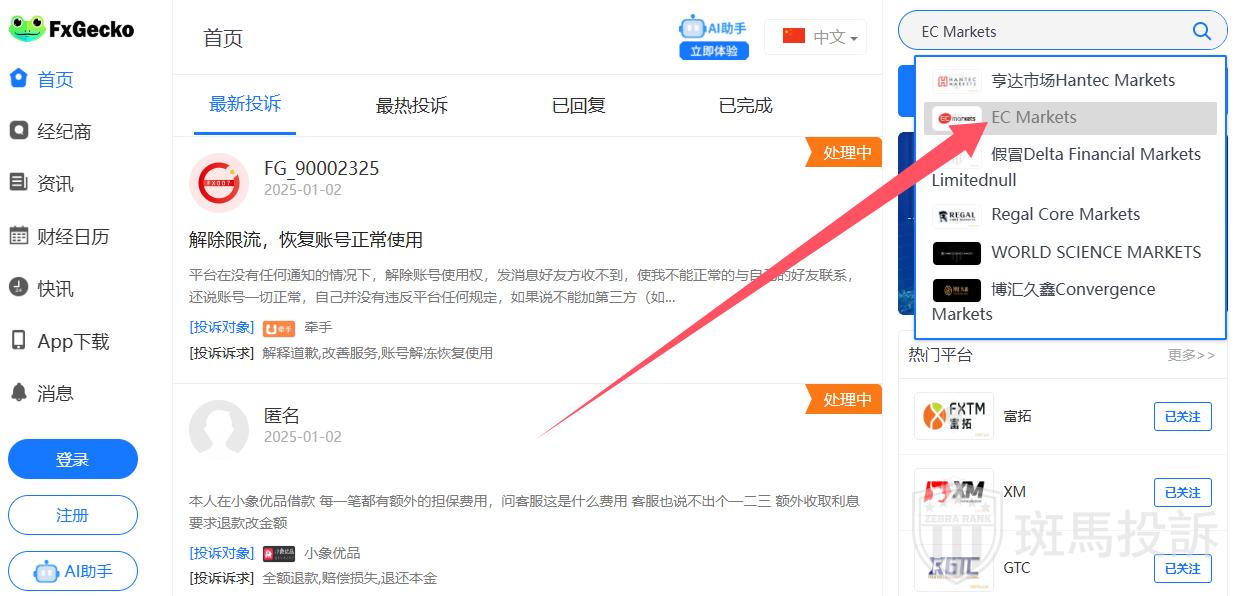Open user FG_90002325 avatar
This screenshot has height=596, width=1237.
click(218, 182)
